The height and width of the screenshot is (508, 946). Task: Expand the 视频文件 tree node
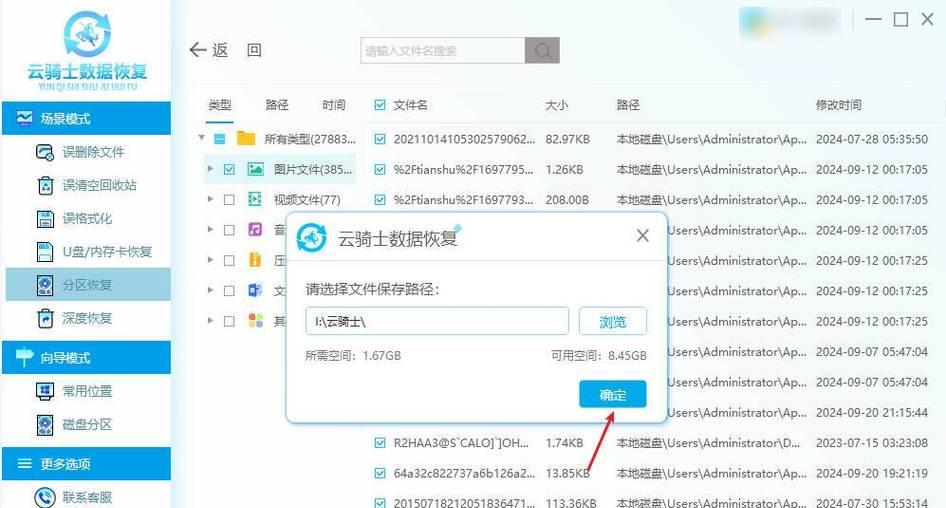click(x=210, y=199)
